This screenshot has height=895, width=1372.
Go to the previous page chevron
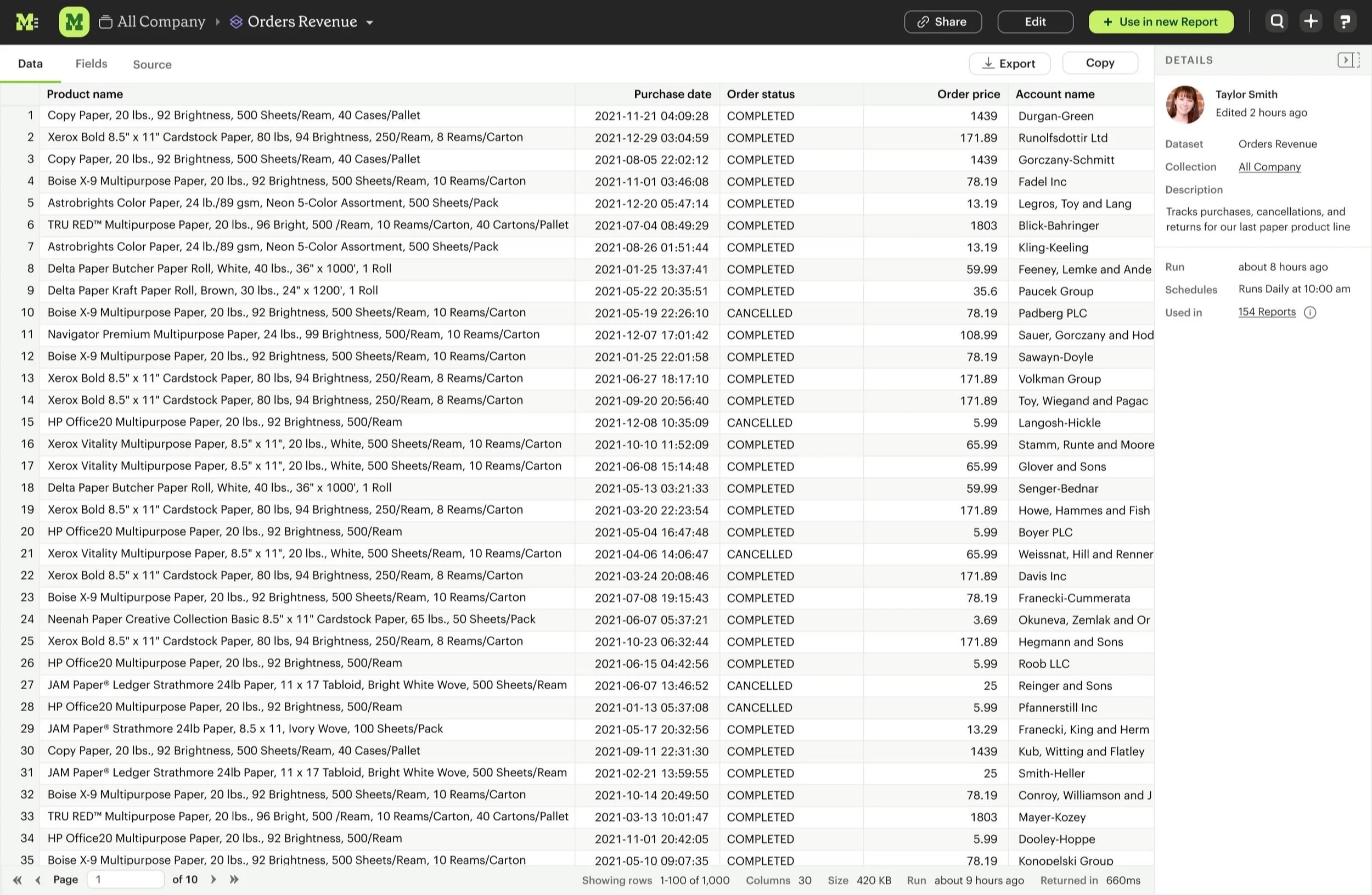point(38,880)
